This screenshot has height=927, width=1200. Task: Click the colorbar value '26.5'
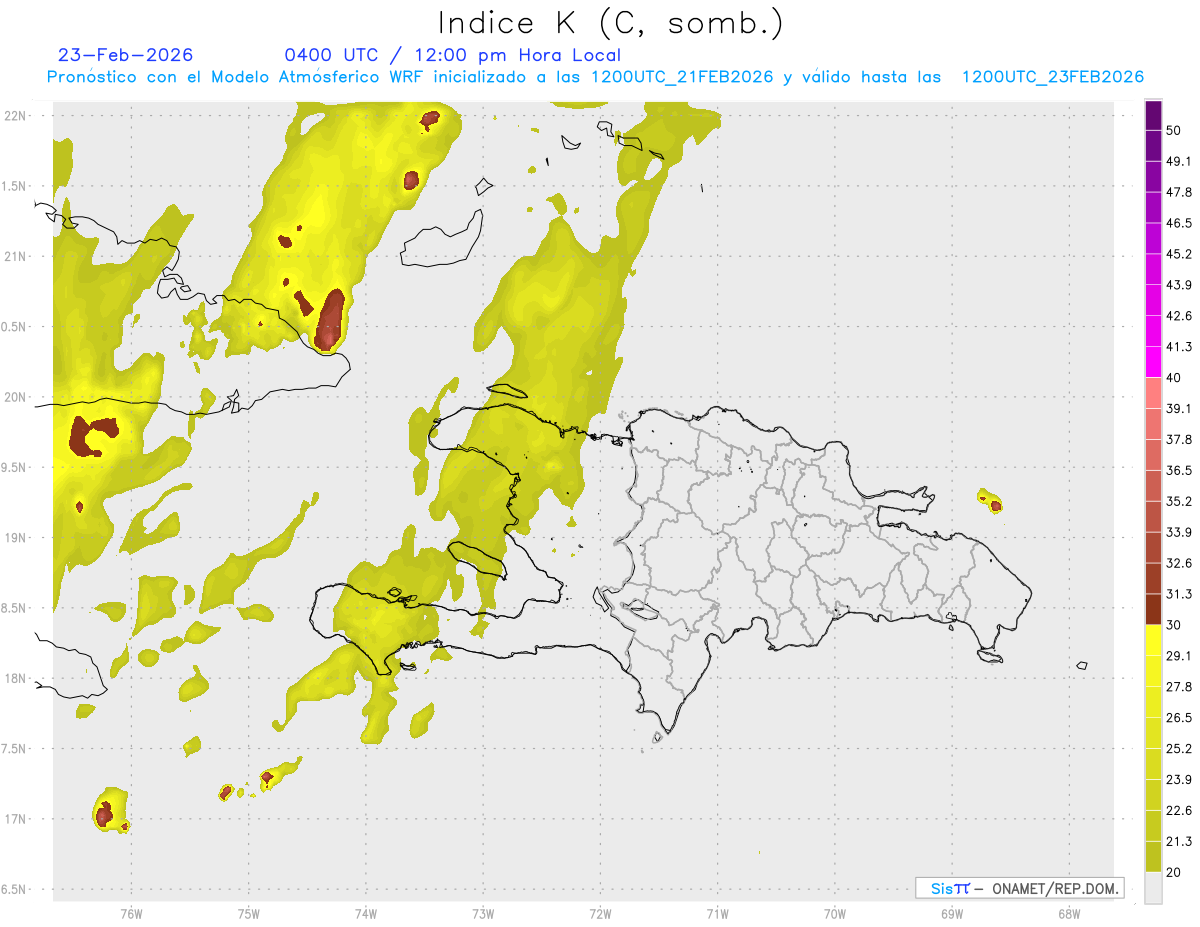[1179, 718]
